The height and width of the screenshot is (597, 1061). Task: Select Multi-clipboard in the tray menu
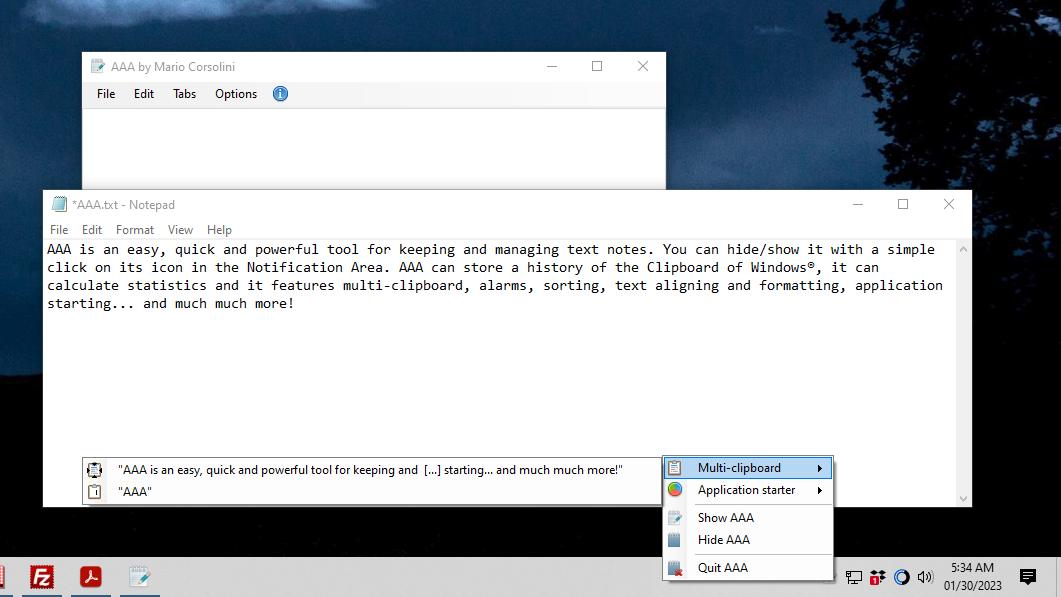click(748, 468)
